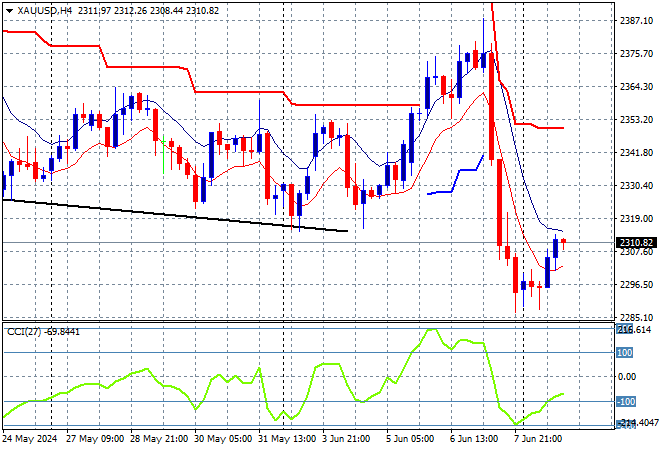Select the short thick blue support line
660x450 pixels.
pyautogui.click(x=456, y=174)
